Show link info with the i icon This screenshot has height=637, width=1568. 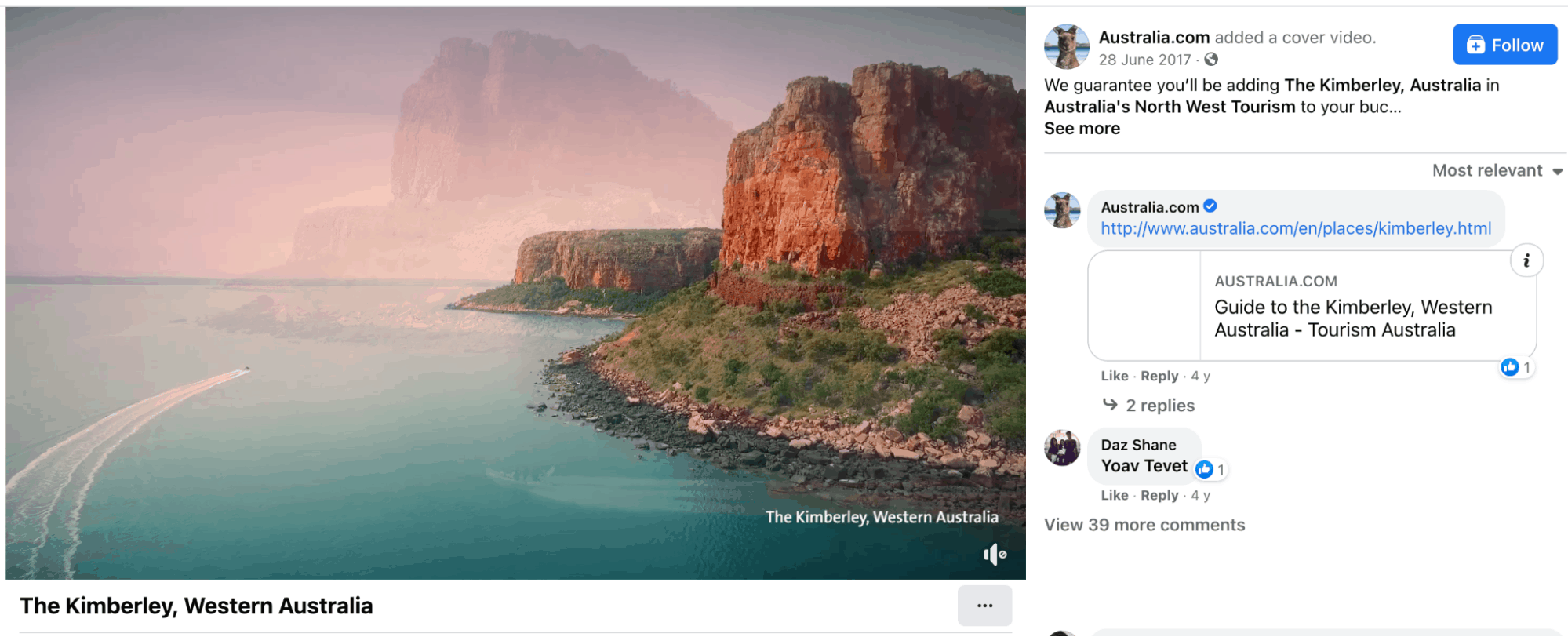point(1526,260)
